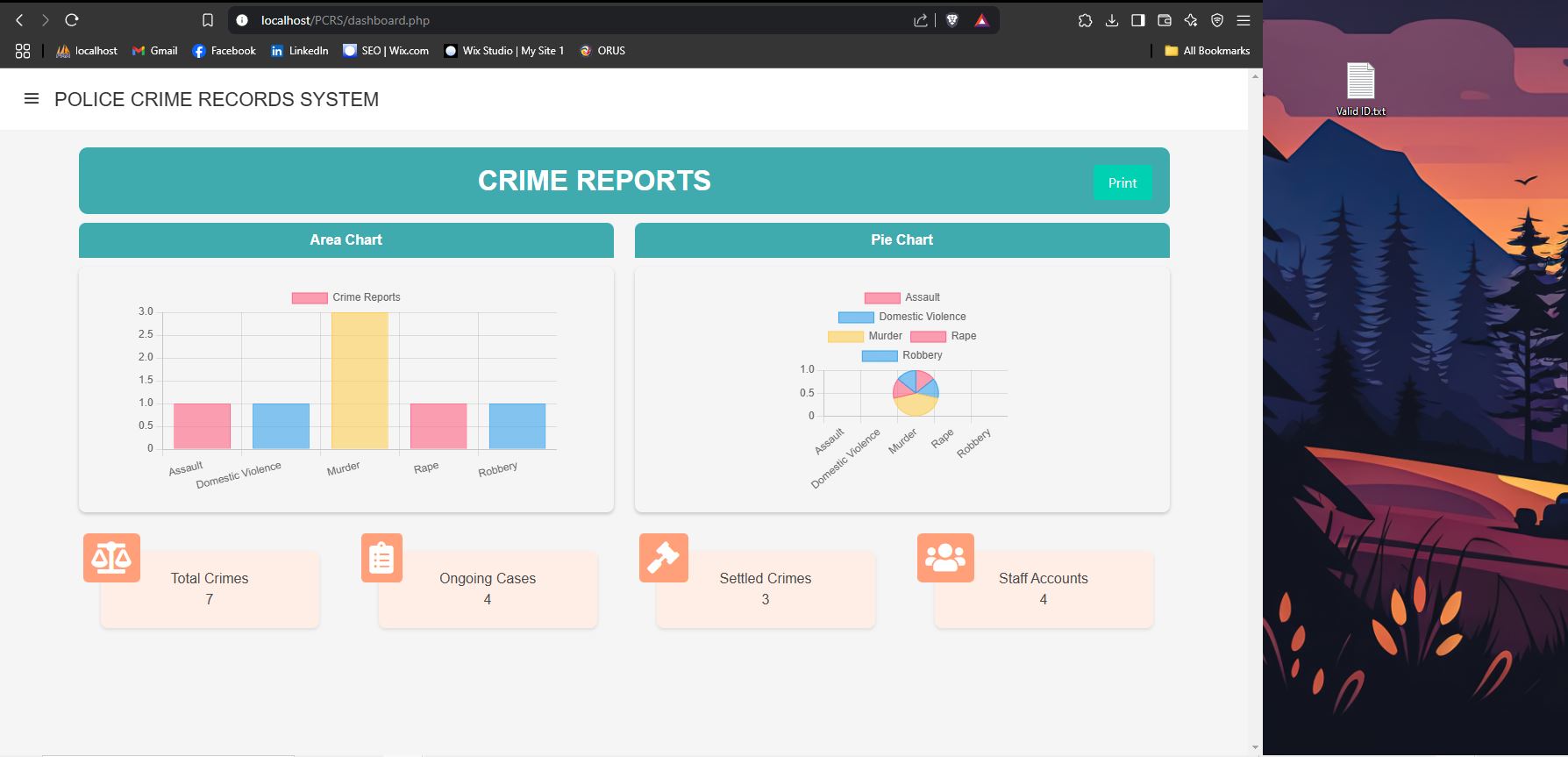1568x757 pixels.
Task: Click the Murder bar in area chart
Action: [360, 381]
